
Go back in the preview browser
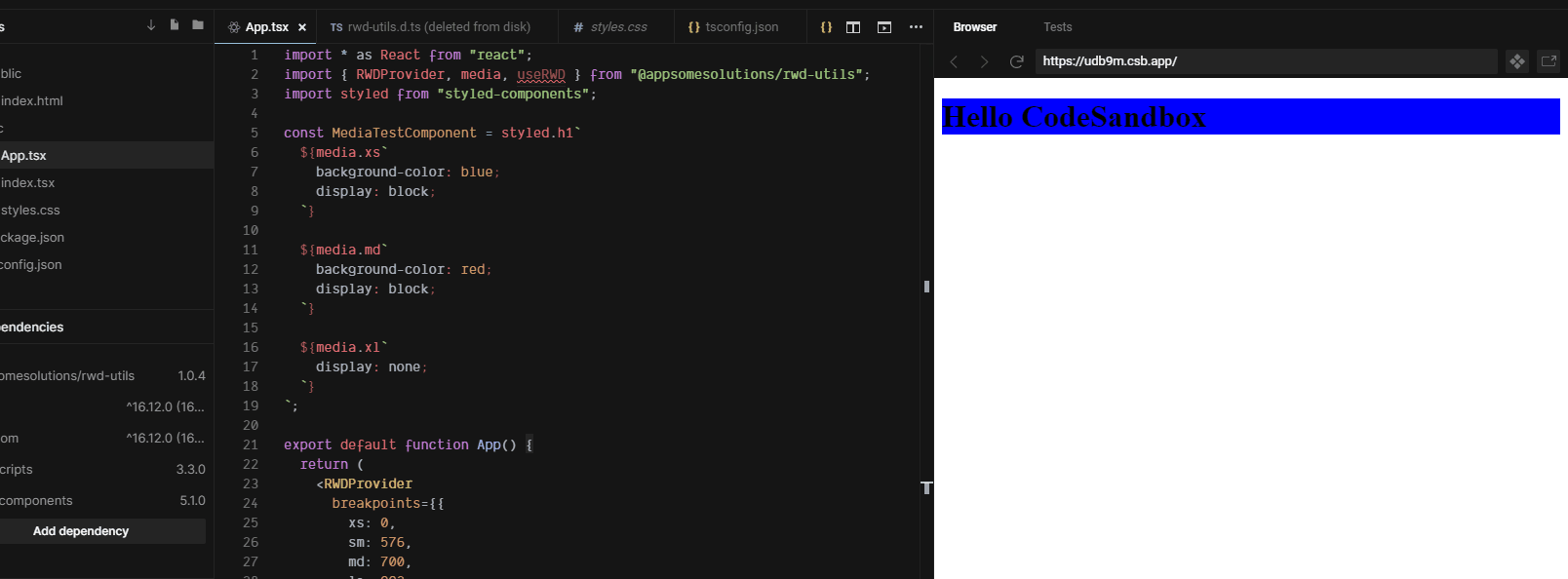(x=954, y=61)
